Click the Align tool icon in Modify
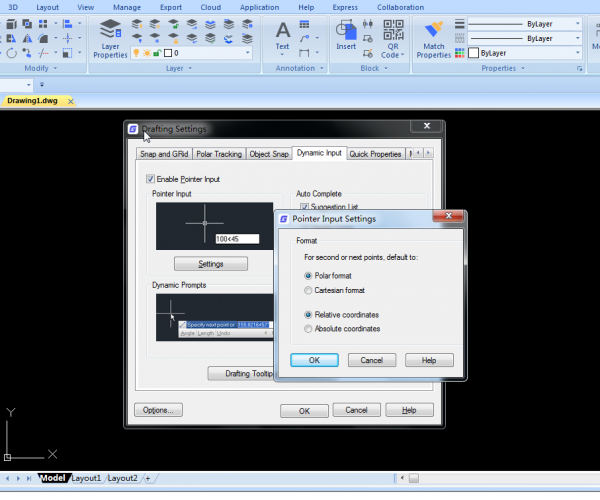Screen dimensions: 600x500 point(67,24)
